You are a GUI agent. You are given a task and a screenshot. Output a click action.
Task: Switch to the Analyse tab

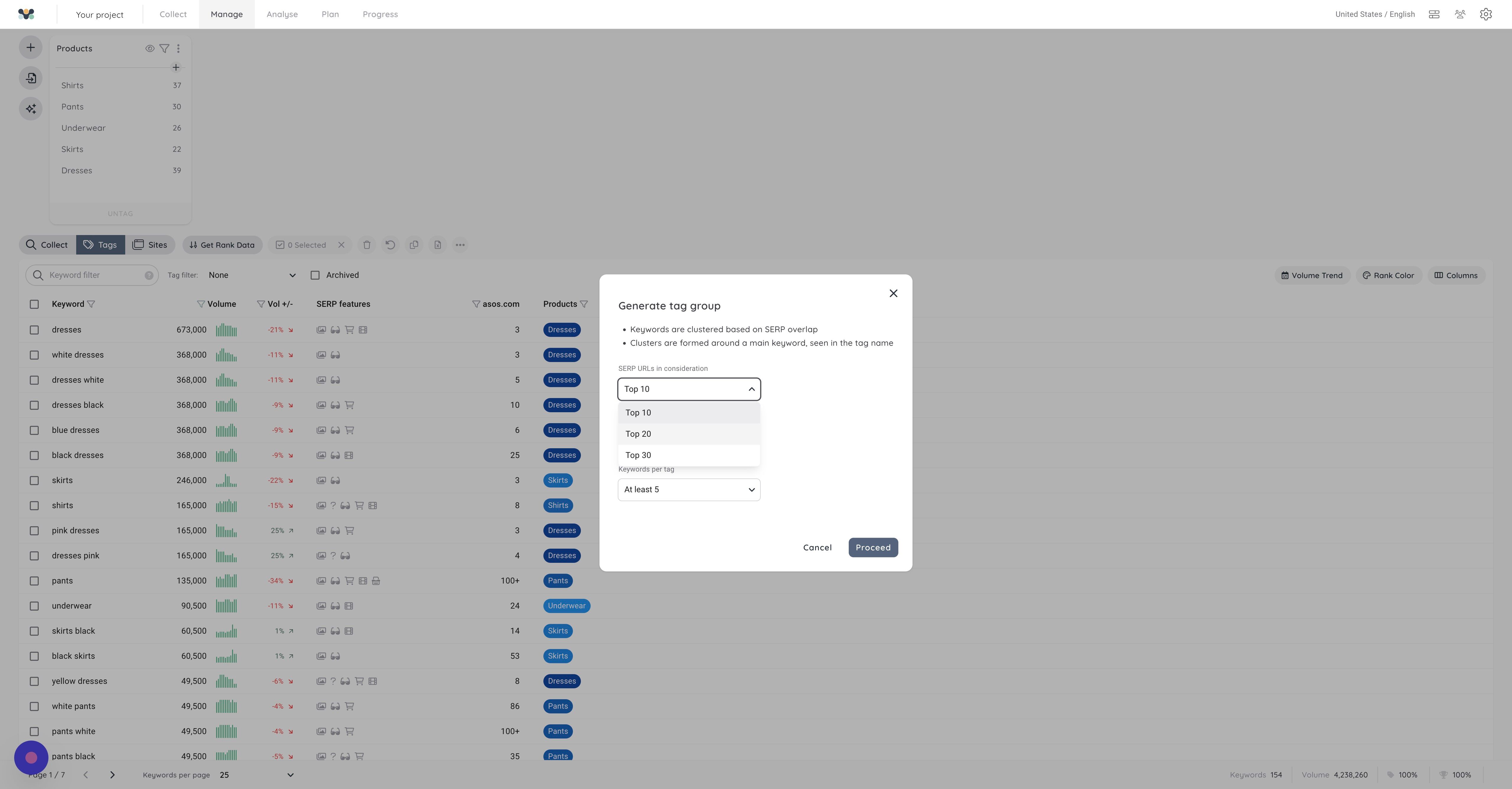click(282, 14)
